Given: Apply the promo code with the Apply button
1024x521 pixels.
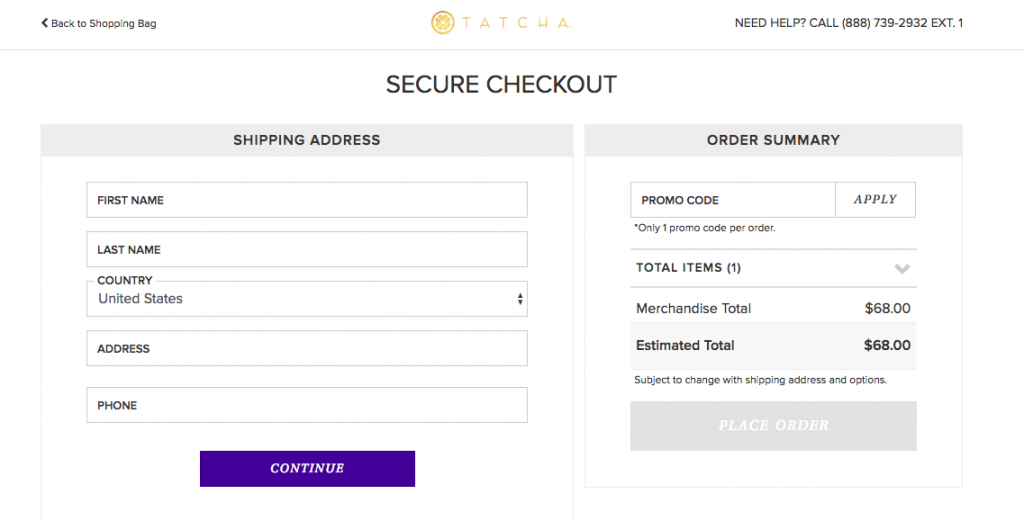Looking at the screenshot, I should (875, 199).
